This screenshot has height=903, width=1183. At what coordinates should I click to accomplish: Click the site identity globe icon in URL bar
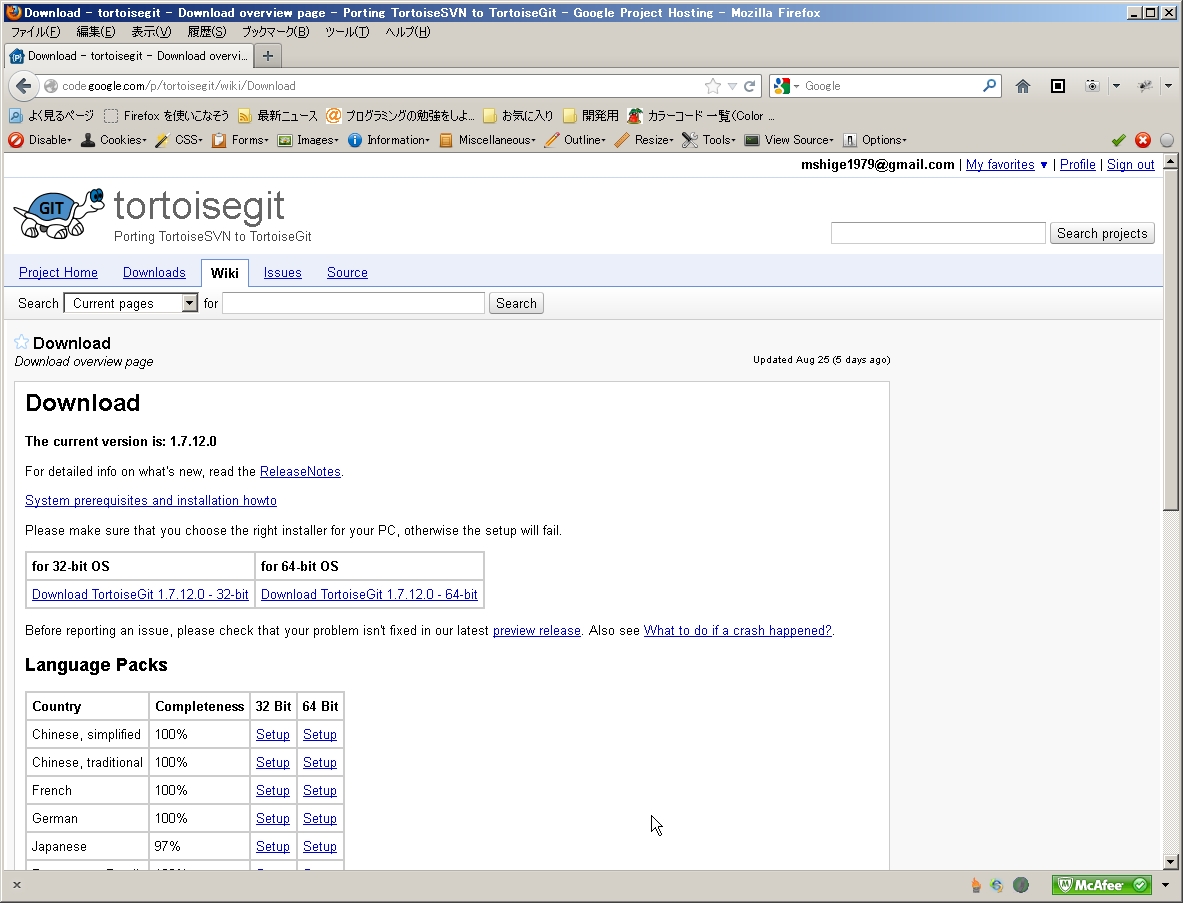[51, 86]
